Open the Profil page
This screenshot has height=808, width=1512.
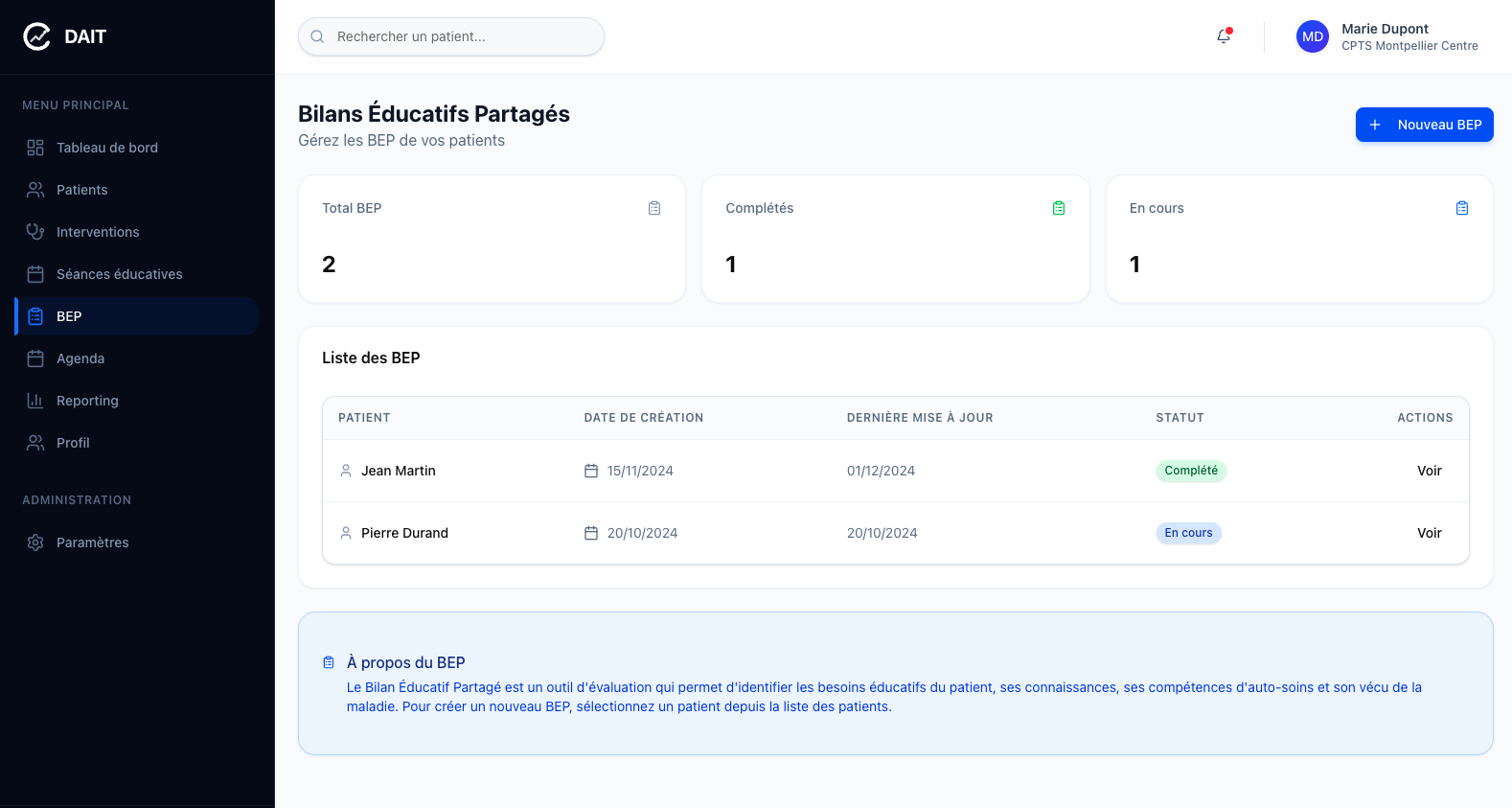(73, 443)
